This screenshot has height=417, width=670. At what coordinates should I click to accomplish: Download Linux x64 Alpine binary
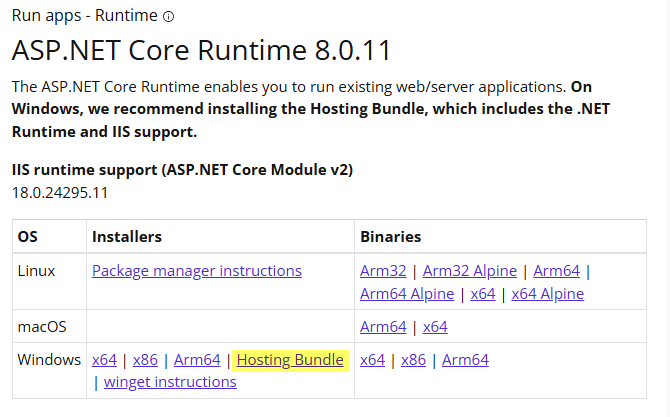(x=547, y=294)
